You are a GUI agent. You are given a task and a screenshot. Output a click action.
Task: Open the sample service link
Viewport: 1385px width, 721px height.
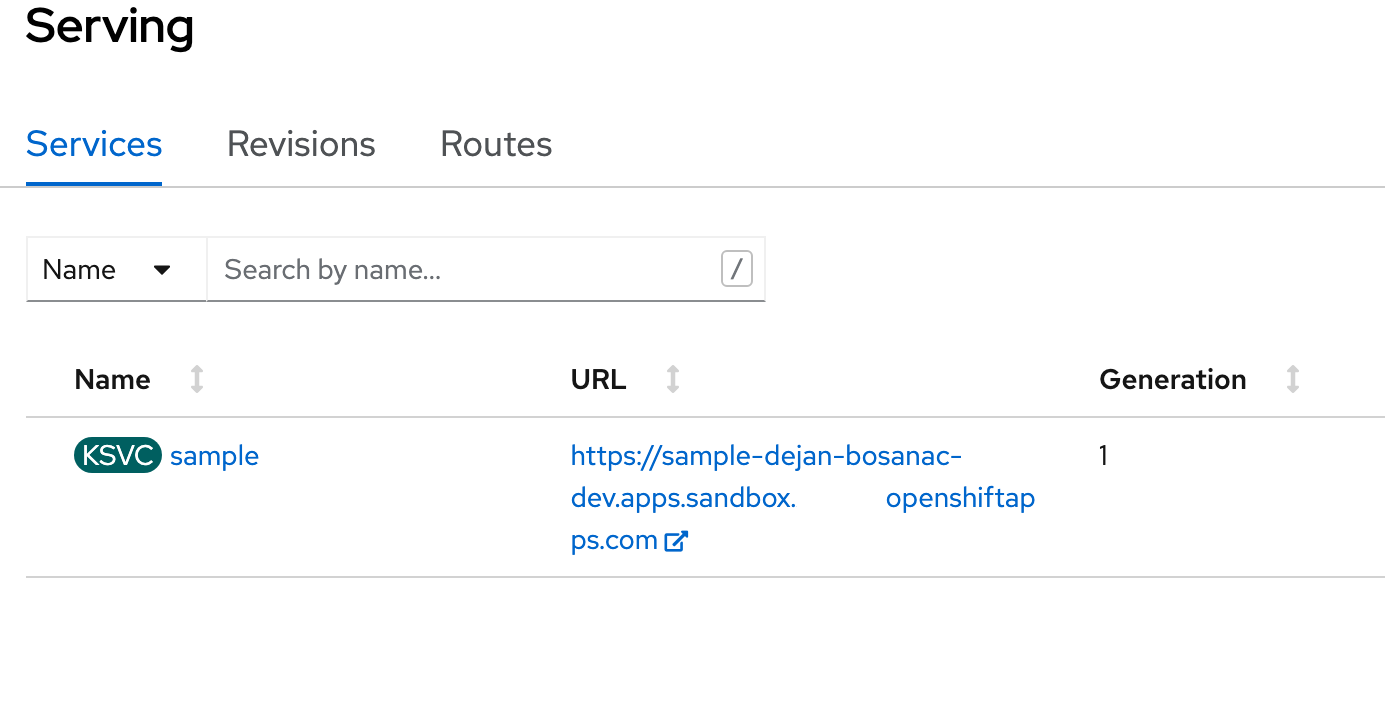214,456
